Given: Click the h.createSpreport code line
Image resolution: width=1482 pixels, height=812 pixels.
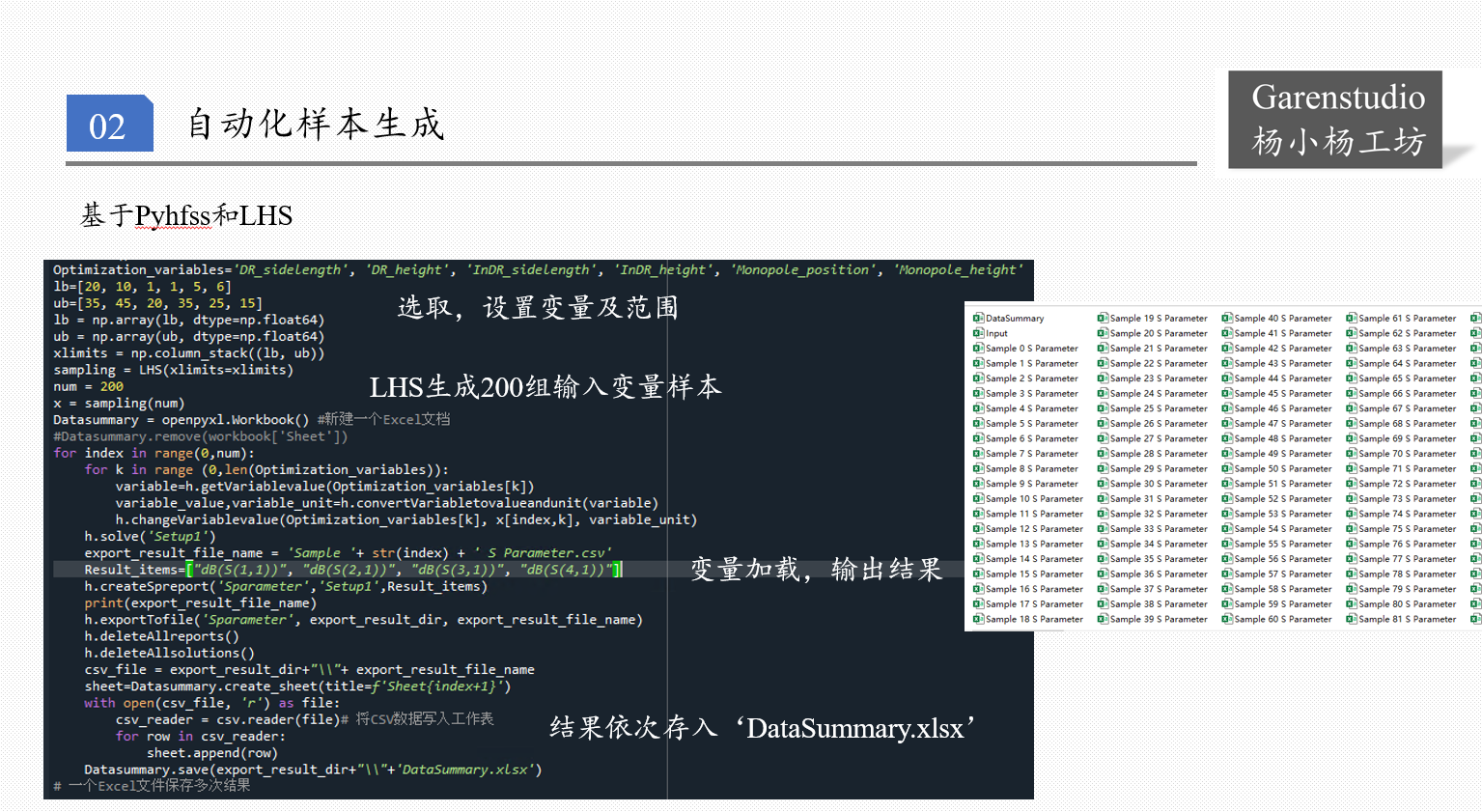Looking at the screenshot, I should tap(286, 586).
